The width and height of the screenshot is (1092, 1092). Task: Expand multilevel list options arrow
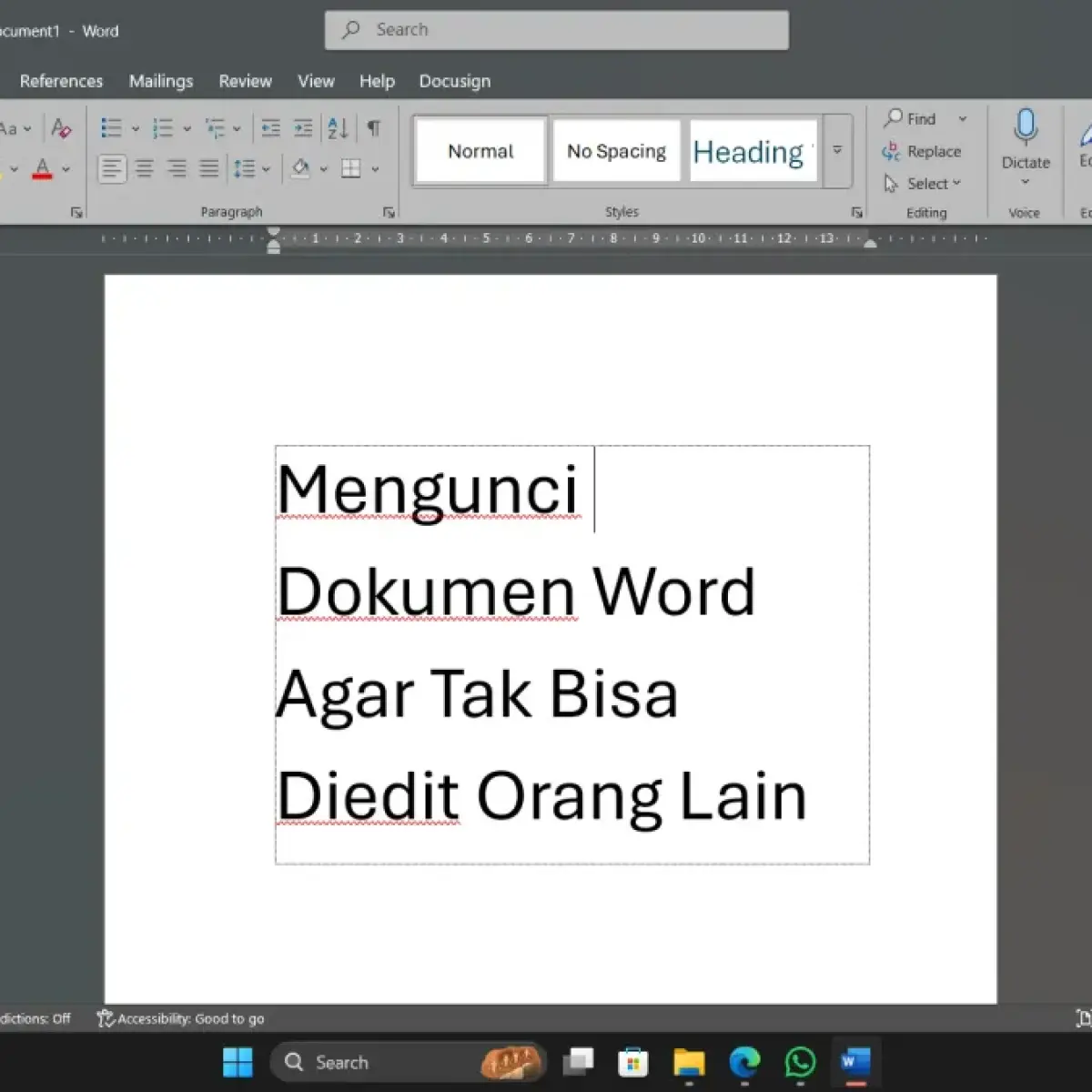[237, 129]
